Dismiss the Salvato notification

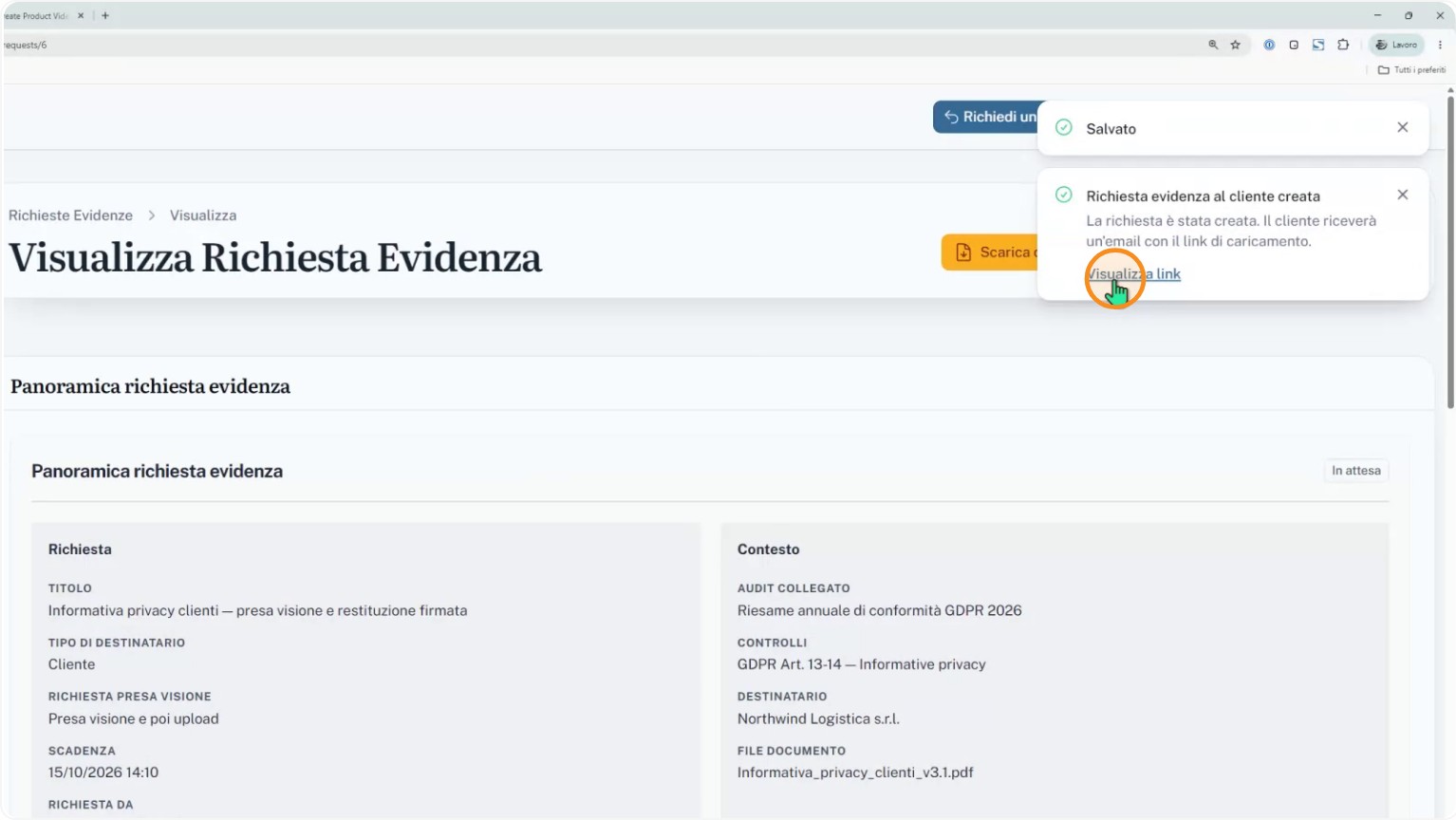(x=1403, y=127)
